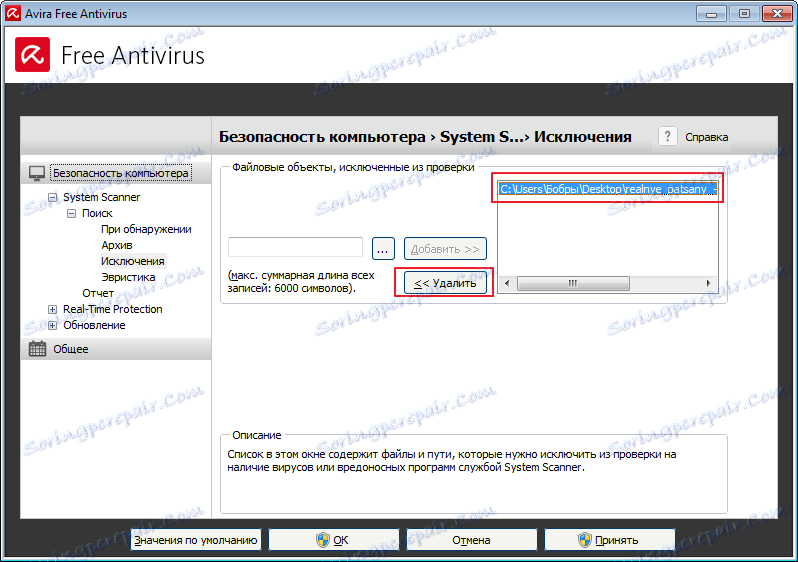Click the Avira logo in the header
798x562 pixels.
[33, 54]
